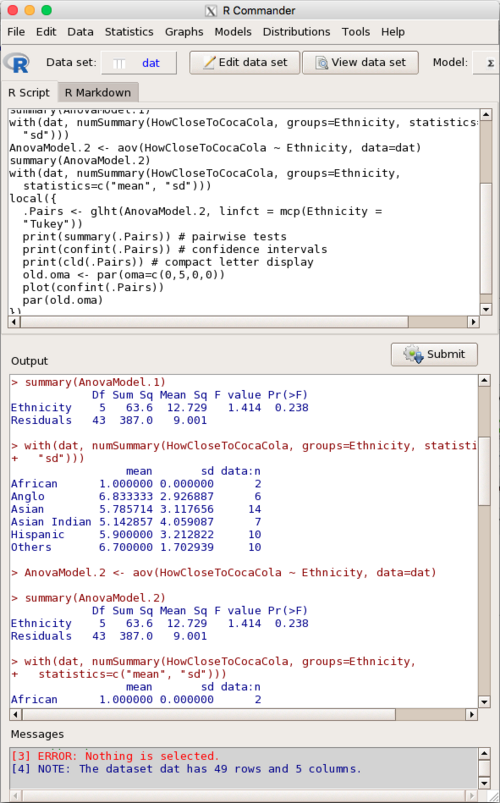Click the X11 icon in title bar
The height and width of the screenshot is (803, 500).
click(x=211, y=11)
